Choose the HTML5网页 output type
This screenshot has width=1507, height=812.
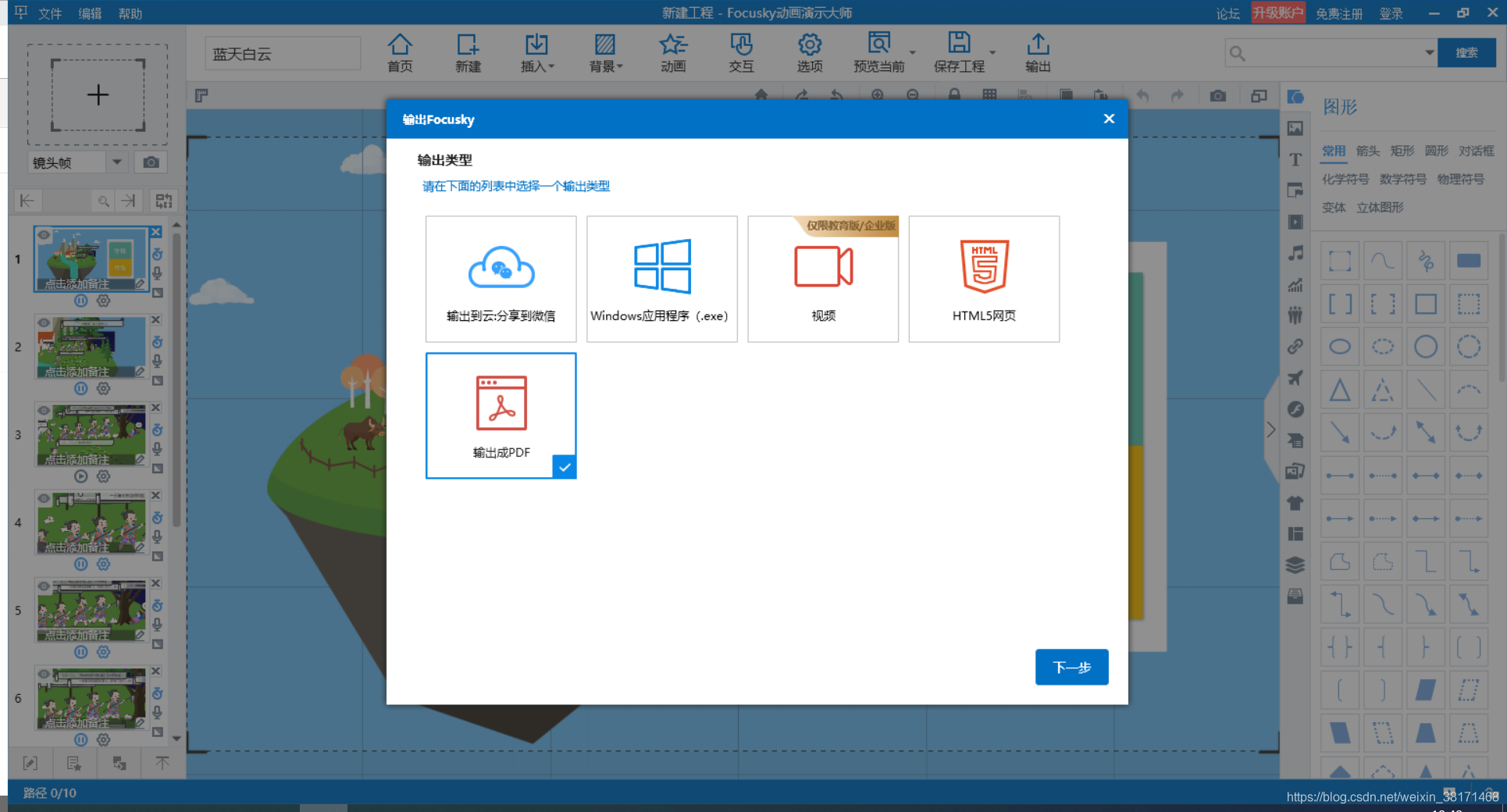(x=984, y=279)
